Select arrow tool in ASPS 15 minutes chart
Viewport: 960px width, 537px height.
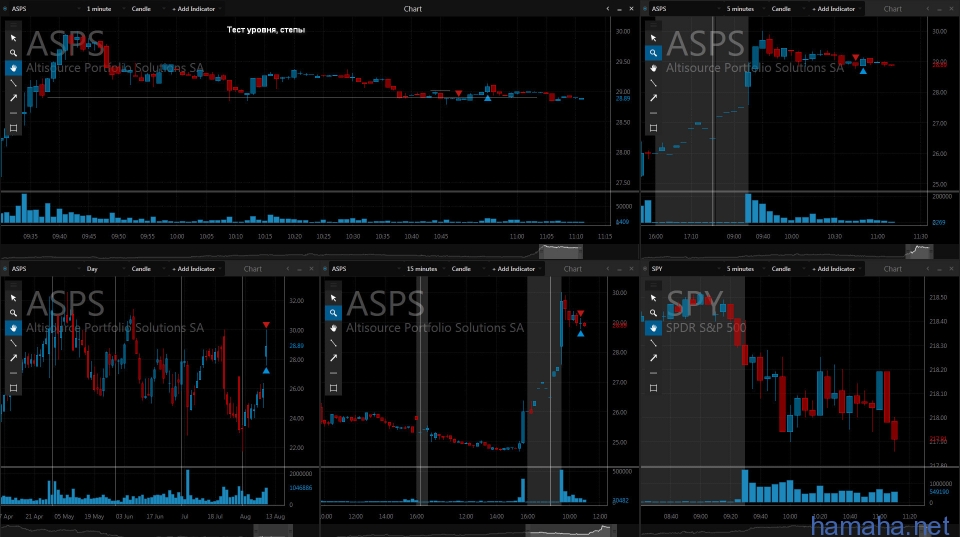[x=333, y=358]
